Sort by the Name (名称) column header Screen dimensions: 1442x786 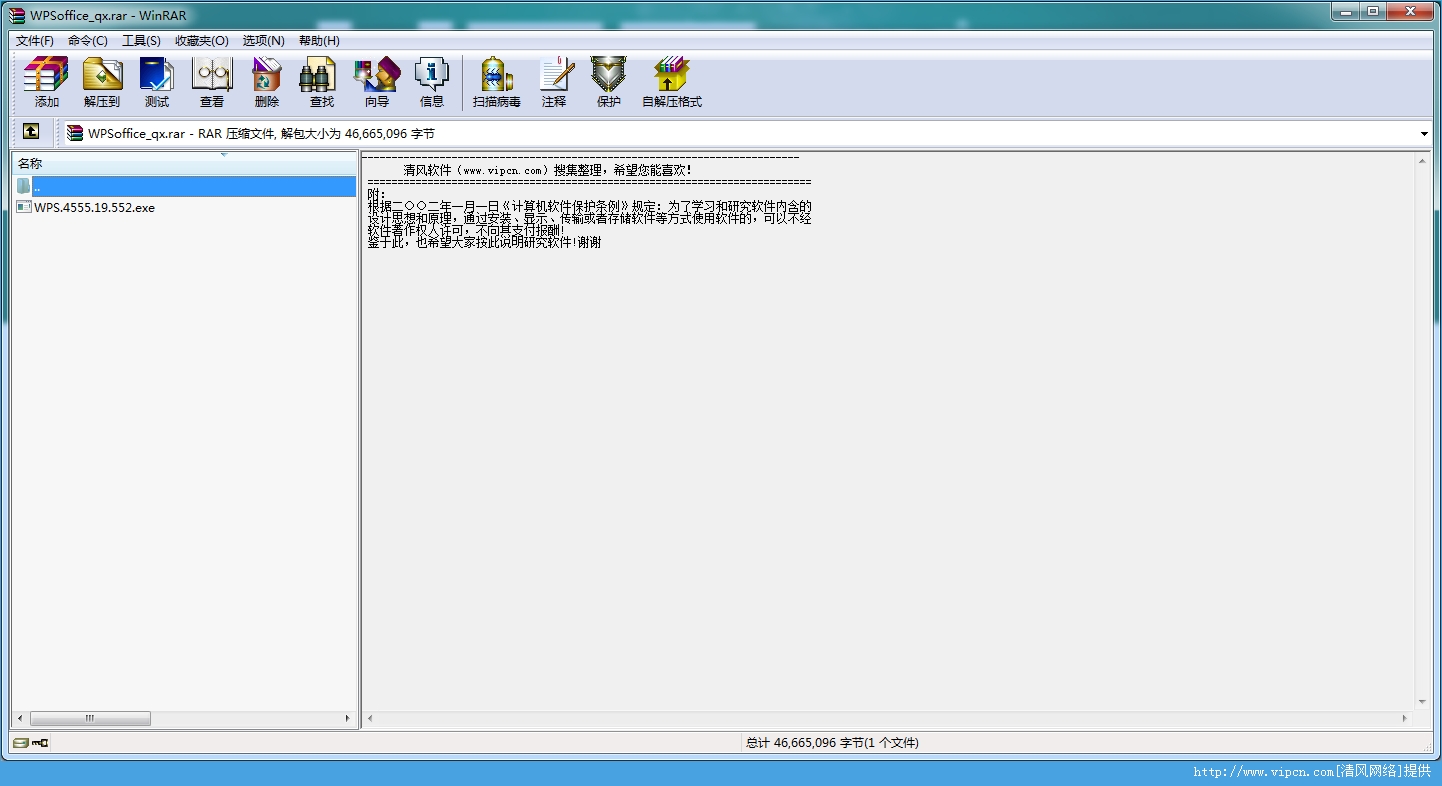click(184, 163)
